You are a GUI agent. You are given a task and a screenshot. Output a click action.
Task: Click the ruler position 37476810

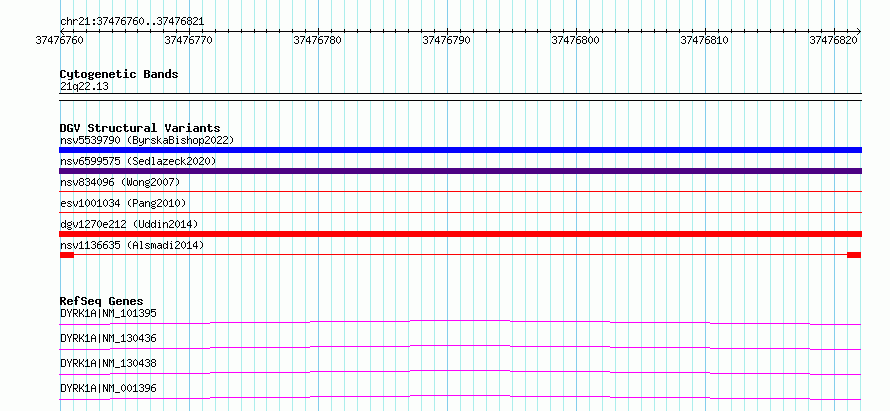point(704,40)
